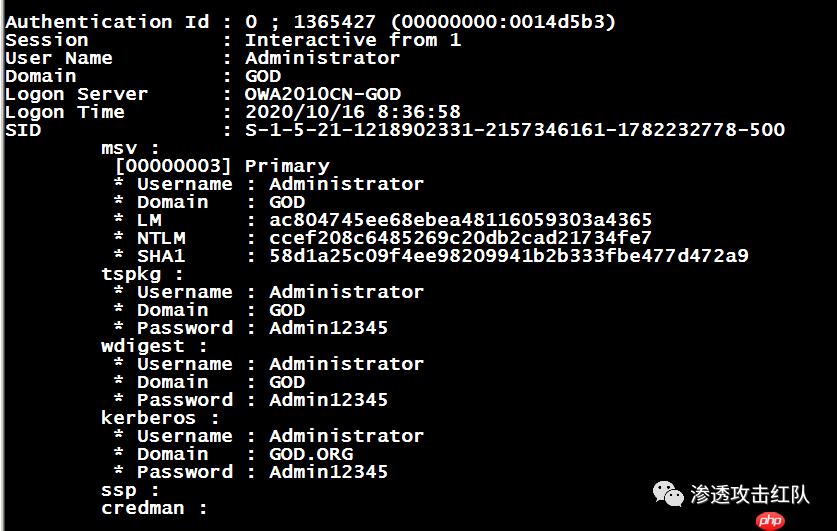
Task: Click the SHA1 hash value
Action: [x=509, y=256]
